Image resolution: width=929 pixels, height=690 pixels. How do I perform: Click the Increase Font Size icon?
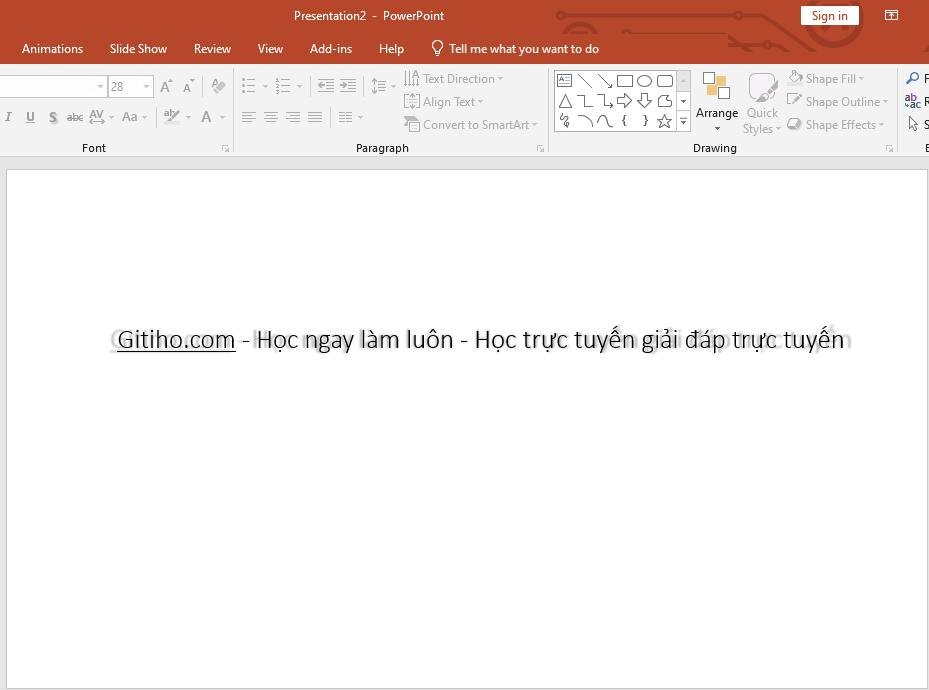point(166,86)
